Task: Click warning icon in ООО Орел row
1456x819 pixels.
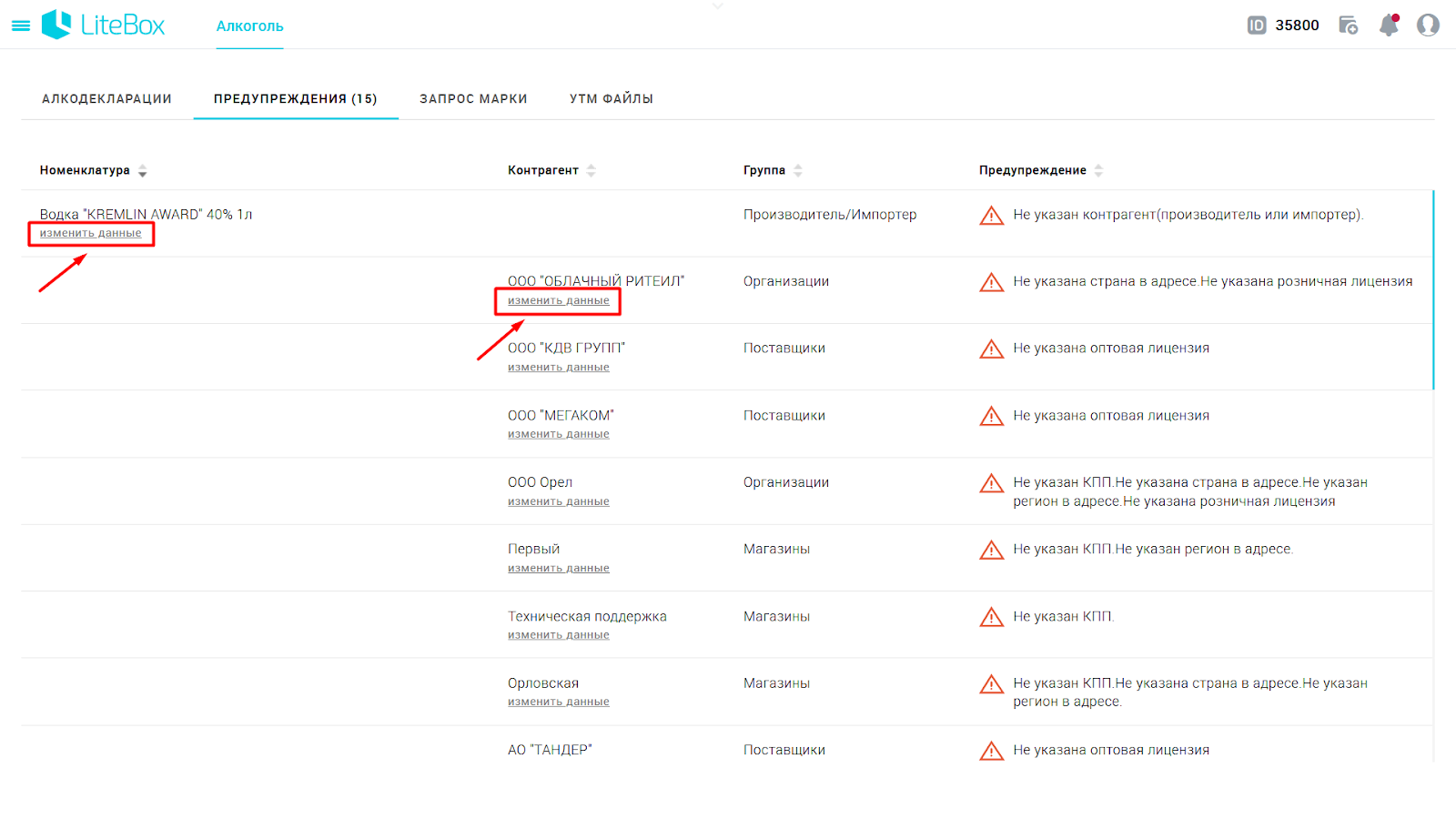Action: pyautogui.click(x=991, y=483)
